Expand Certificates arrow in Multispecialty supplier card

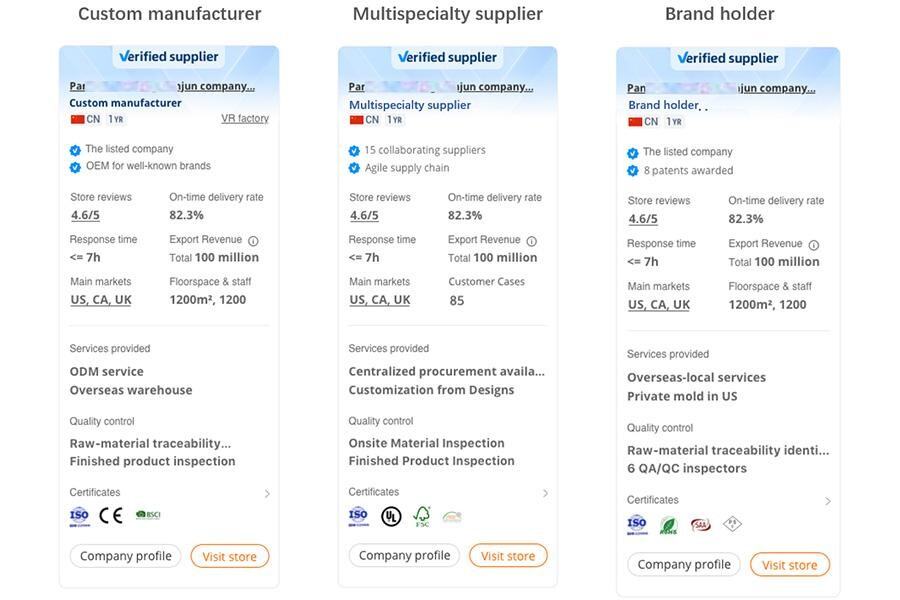pos(545,494)
